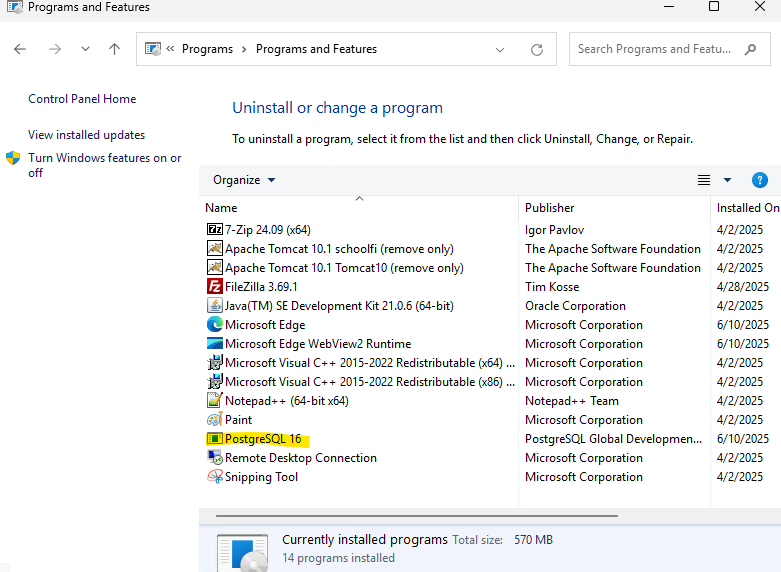Viewport: 781px width, 572px height.
Task: Click the Paint program icon
Action: click(x=215, y=420)
